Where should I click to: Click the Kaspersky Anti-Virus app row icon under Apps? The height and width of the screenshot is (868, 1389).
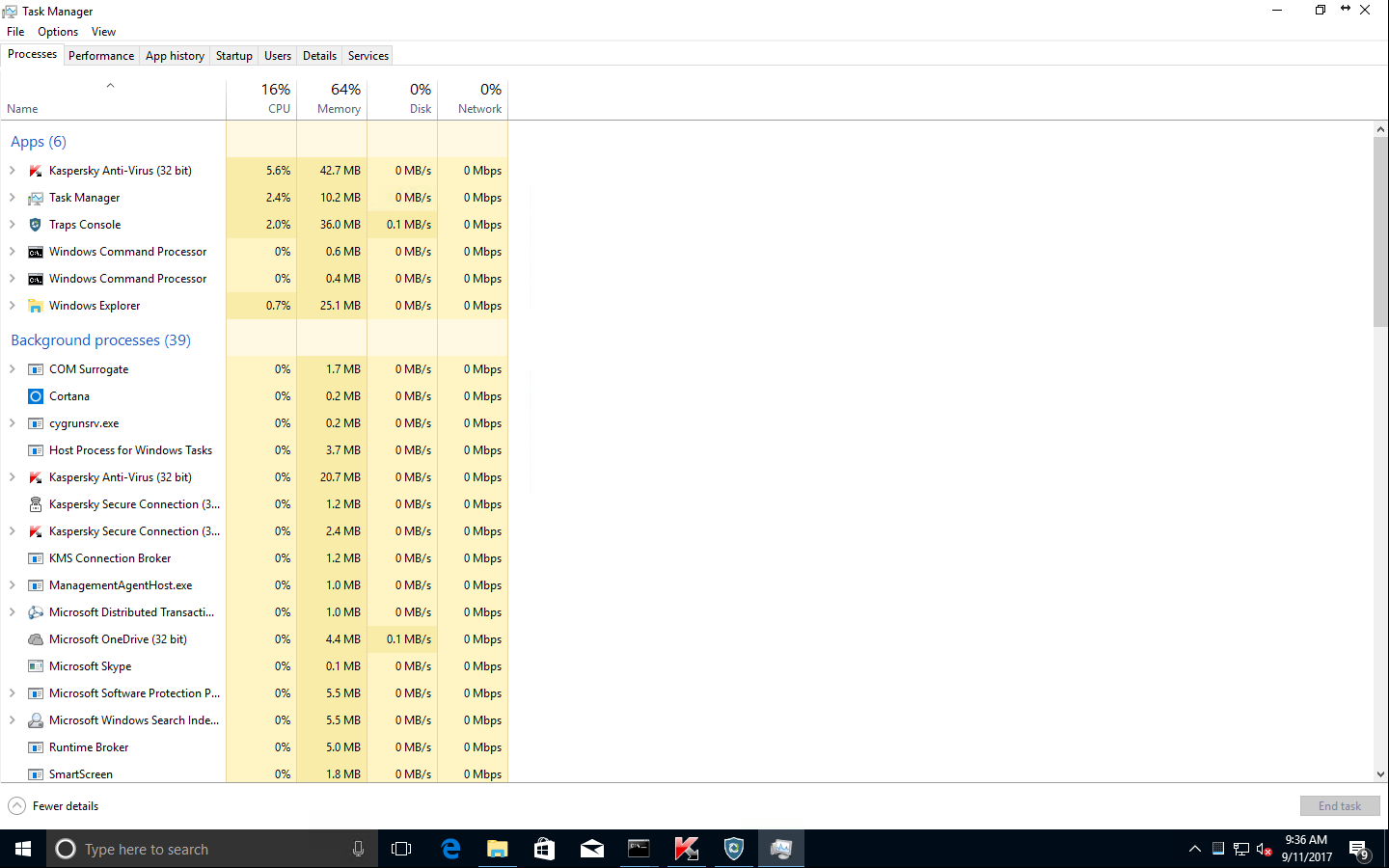pyautogui.click(x=36, y=171)
